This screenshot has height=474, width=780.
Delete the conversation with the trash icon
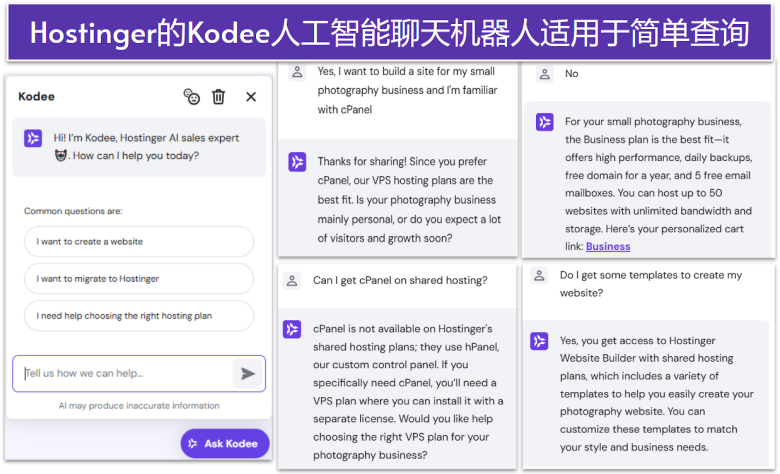(x=218, y=96)
